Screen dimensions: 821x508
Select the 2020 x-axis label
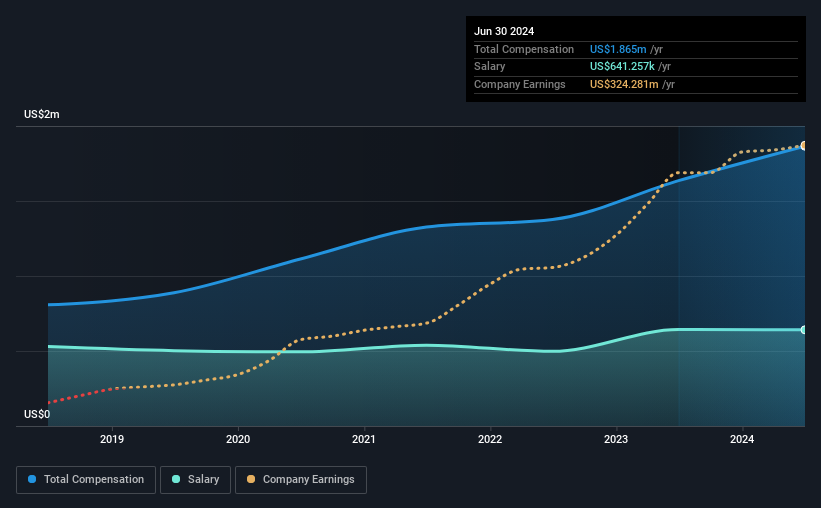(x=238, y=439)
